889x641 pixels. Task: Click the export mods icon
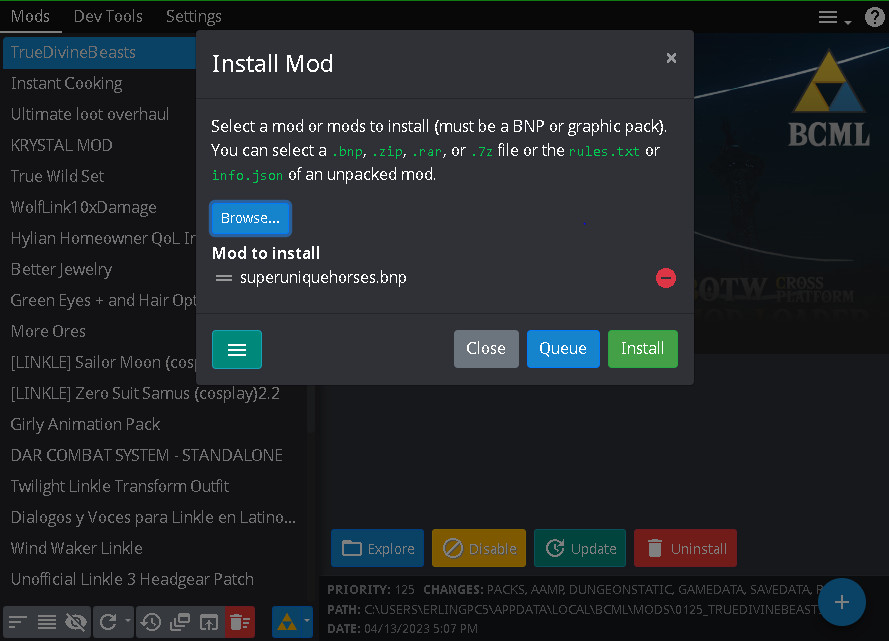tap(209, 622)
